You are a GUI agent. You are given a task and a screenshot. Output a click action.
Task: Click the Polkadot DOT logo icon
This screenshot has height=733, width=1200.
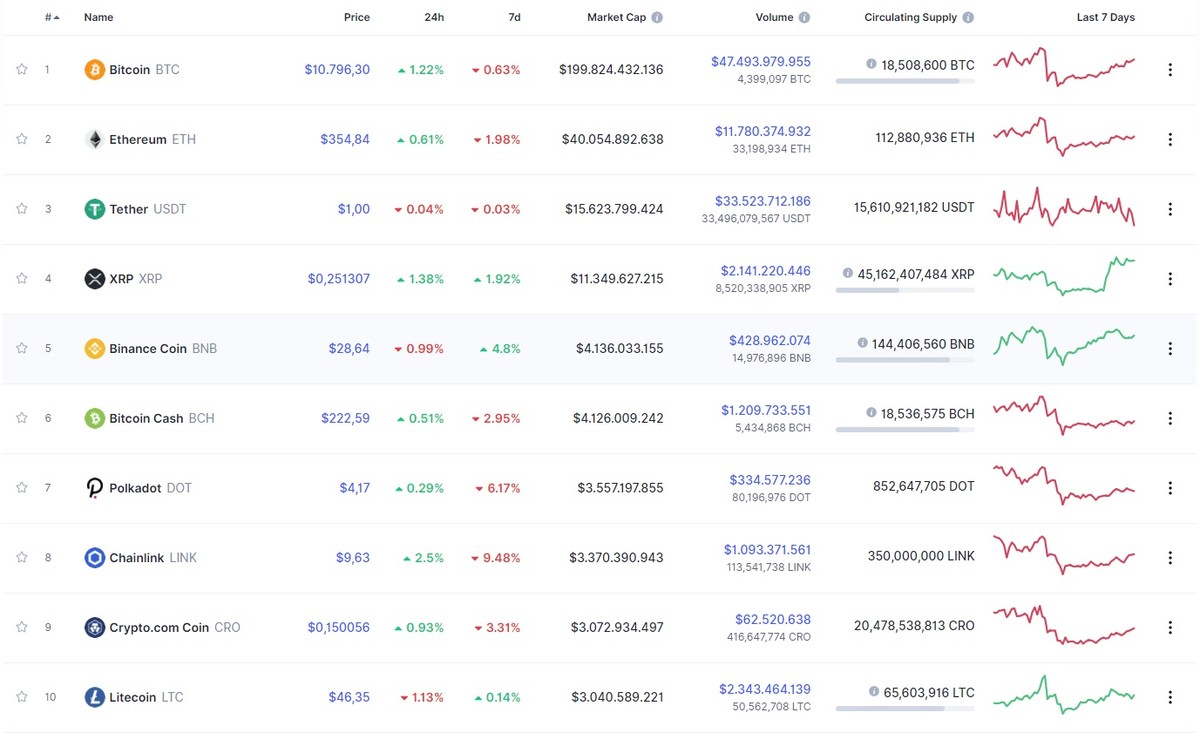coord(95,487)
